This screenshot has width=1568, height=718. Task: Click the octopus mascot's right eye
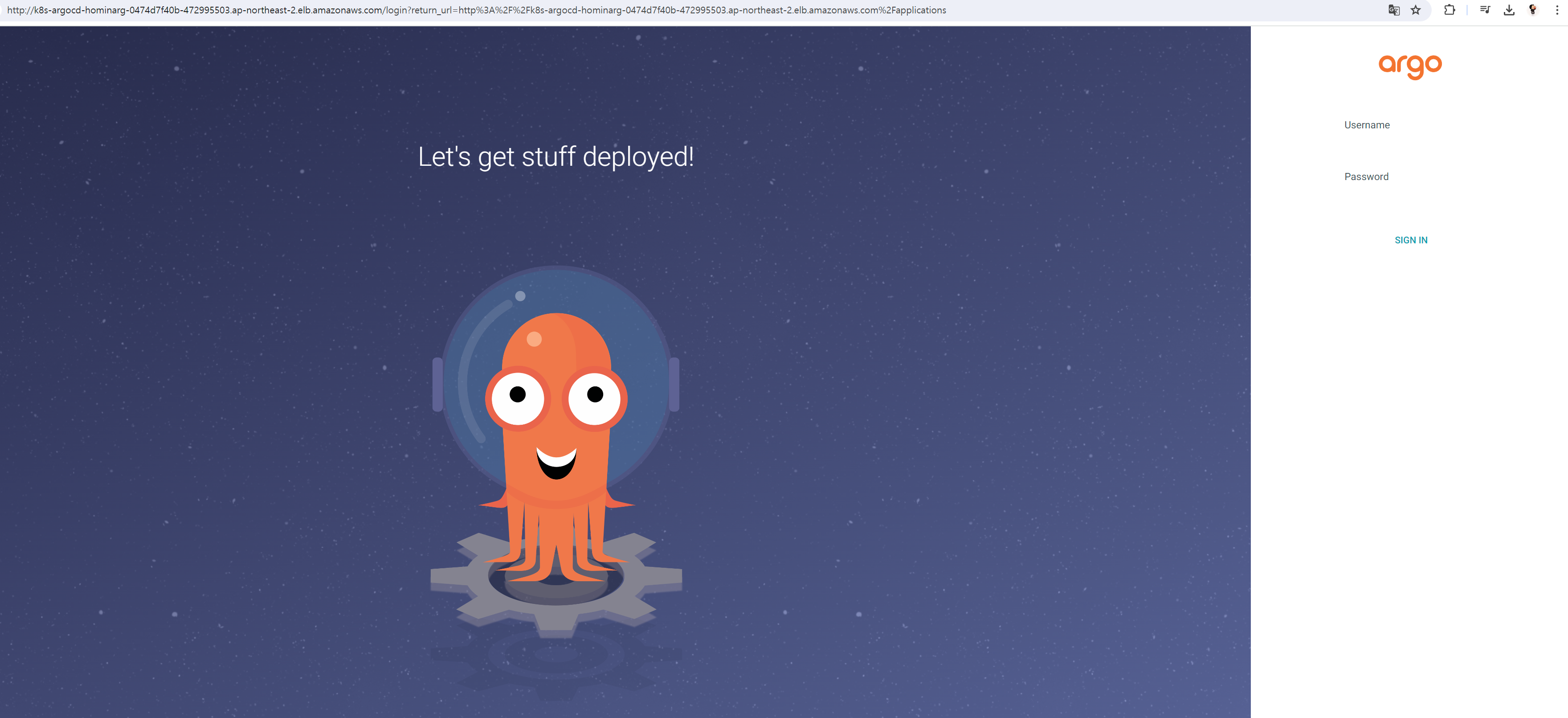click(x=595, y=398)
